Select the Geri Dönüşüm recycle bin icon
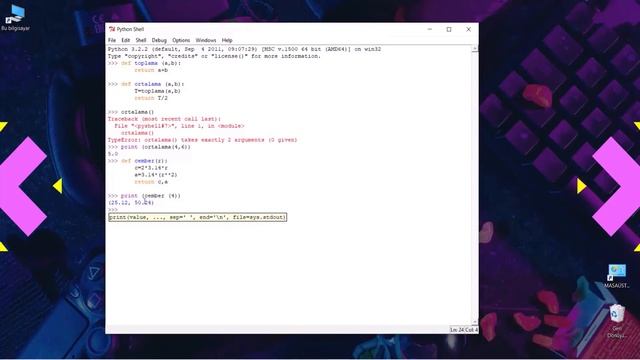 coord(617,321)
